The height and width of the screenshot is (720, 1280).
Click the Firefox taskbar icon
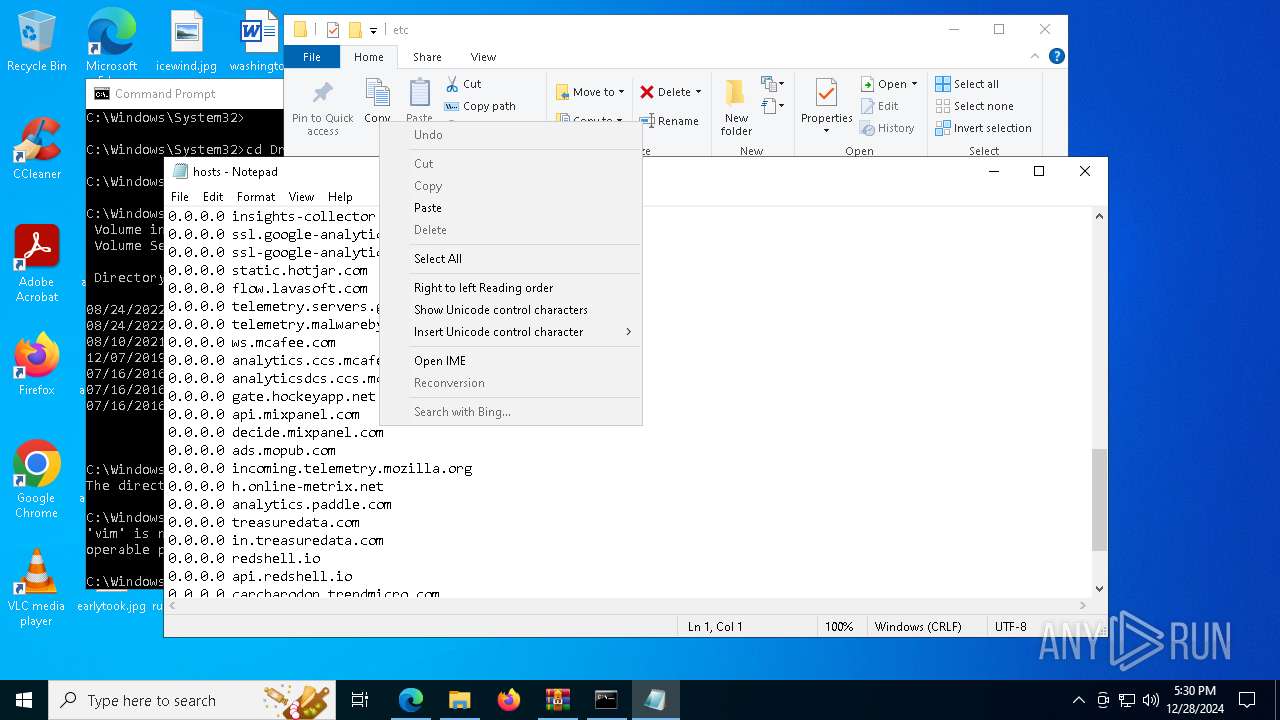click(509, 700)
